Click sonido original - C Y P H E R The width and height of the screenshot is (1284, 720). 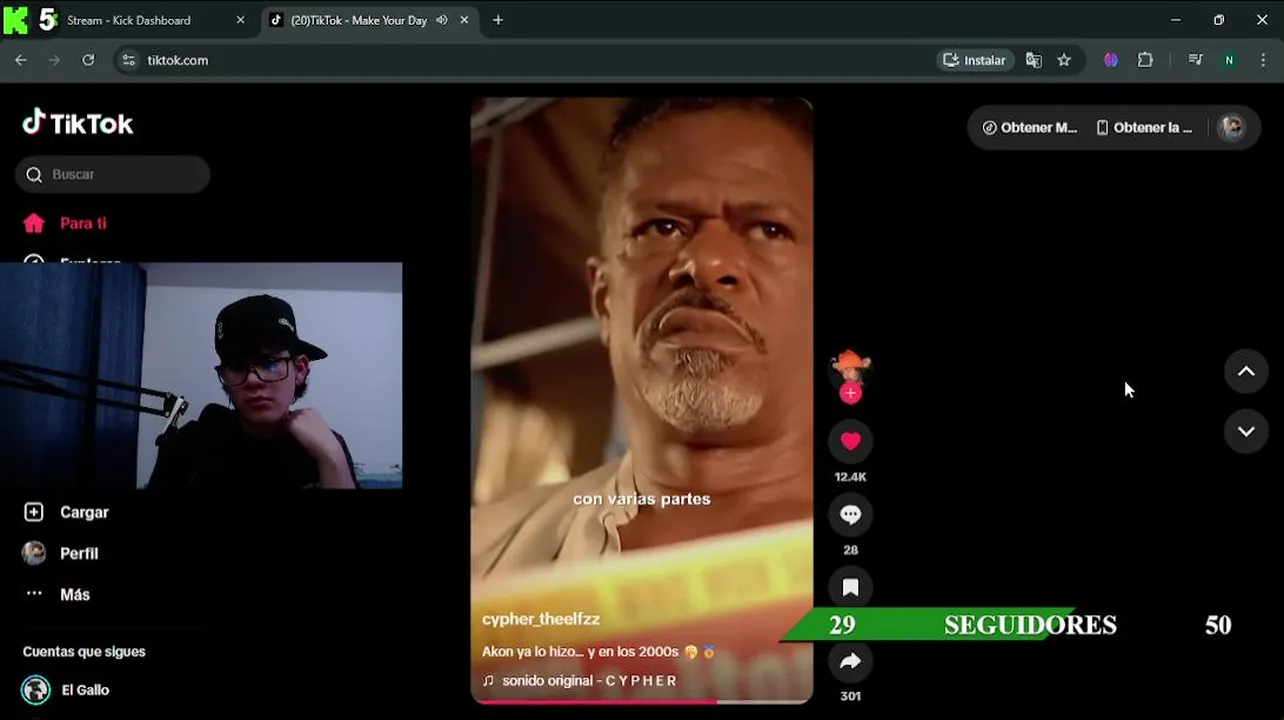pyautogui.click(x=579, y=681)
